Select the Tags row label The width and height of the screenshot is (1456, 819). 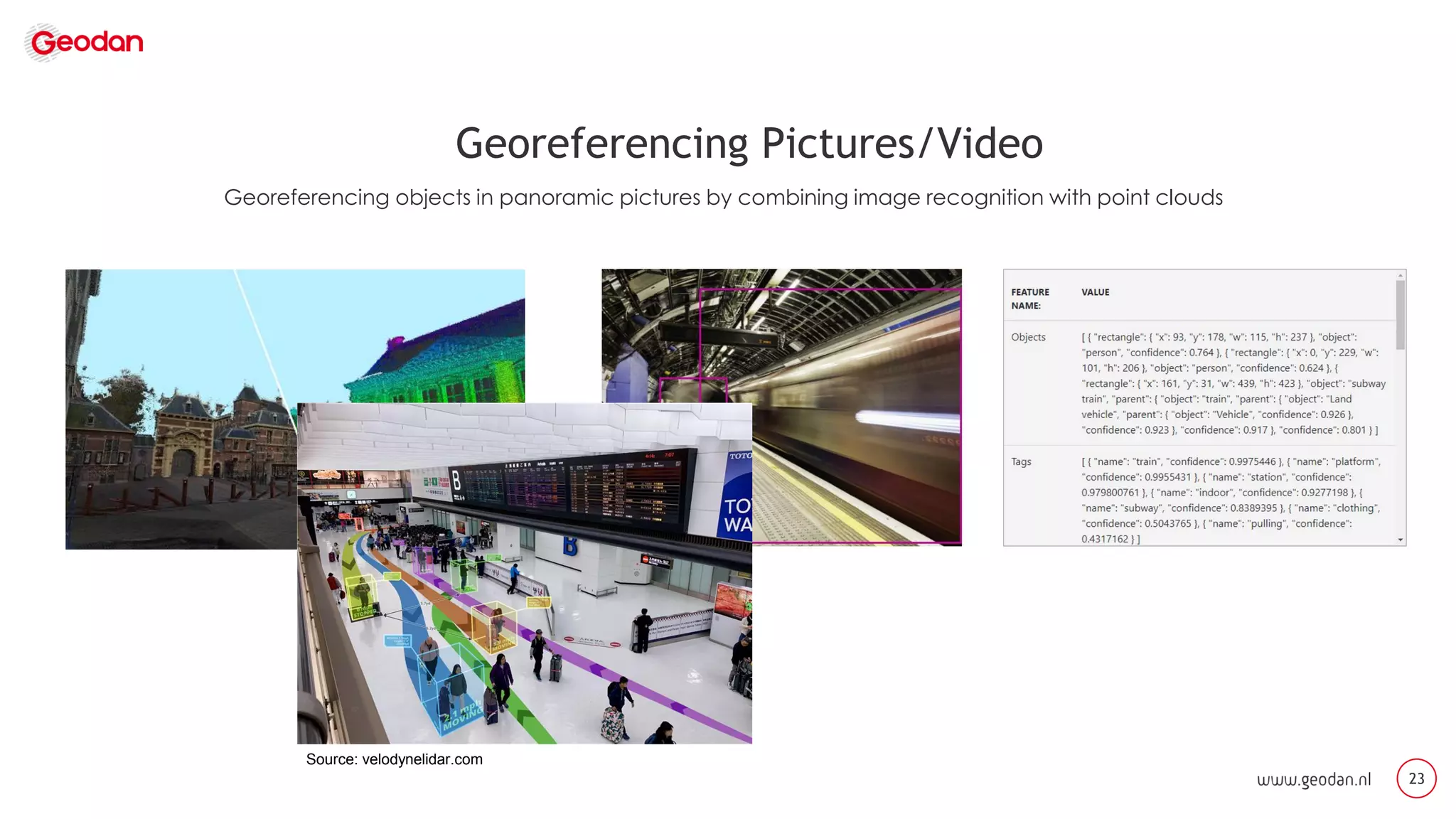(x=1021, y=461)
